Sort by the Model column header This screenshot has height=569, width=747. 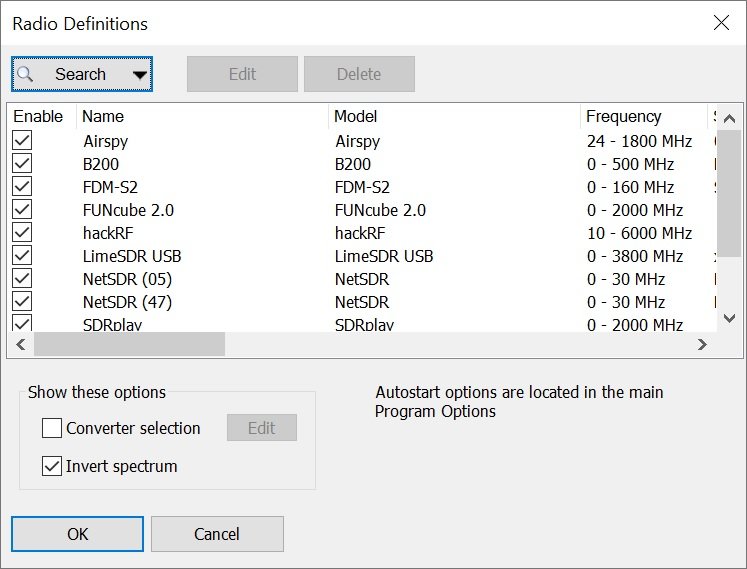(x=454, y=116)
